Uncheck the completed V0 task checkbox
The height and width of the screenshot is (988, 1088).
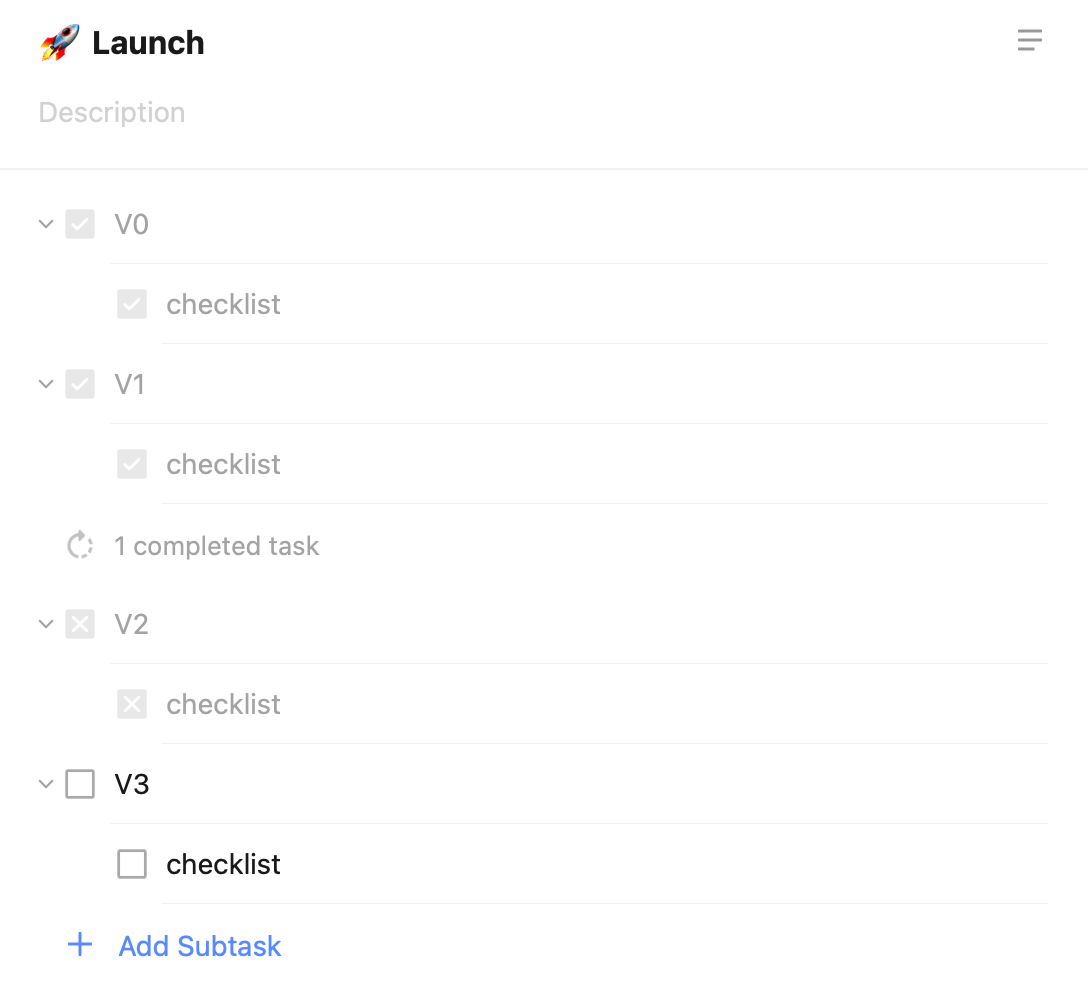[x=80, y=224]
